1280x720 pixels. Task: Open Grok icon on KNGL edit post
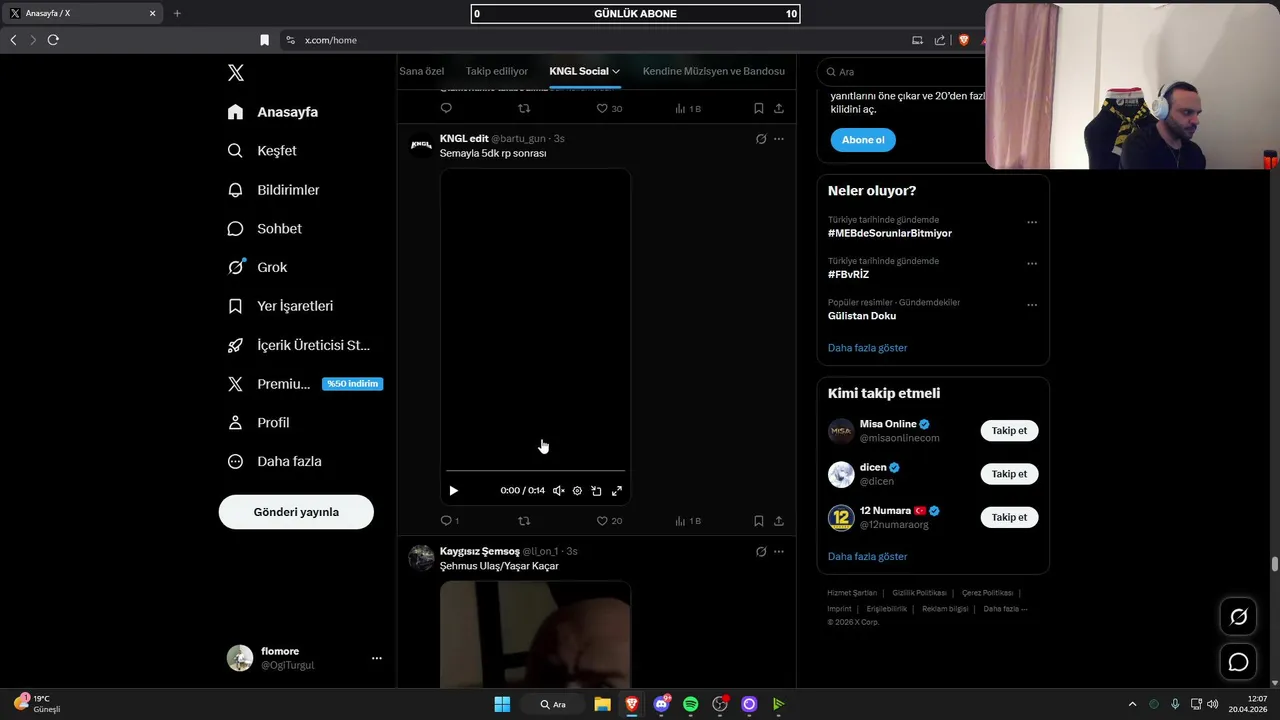pyautogui.click(x=761, y=139)
